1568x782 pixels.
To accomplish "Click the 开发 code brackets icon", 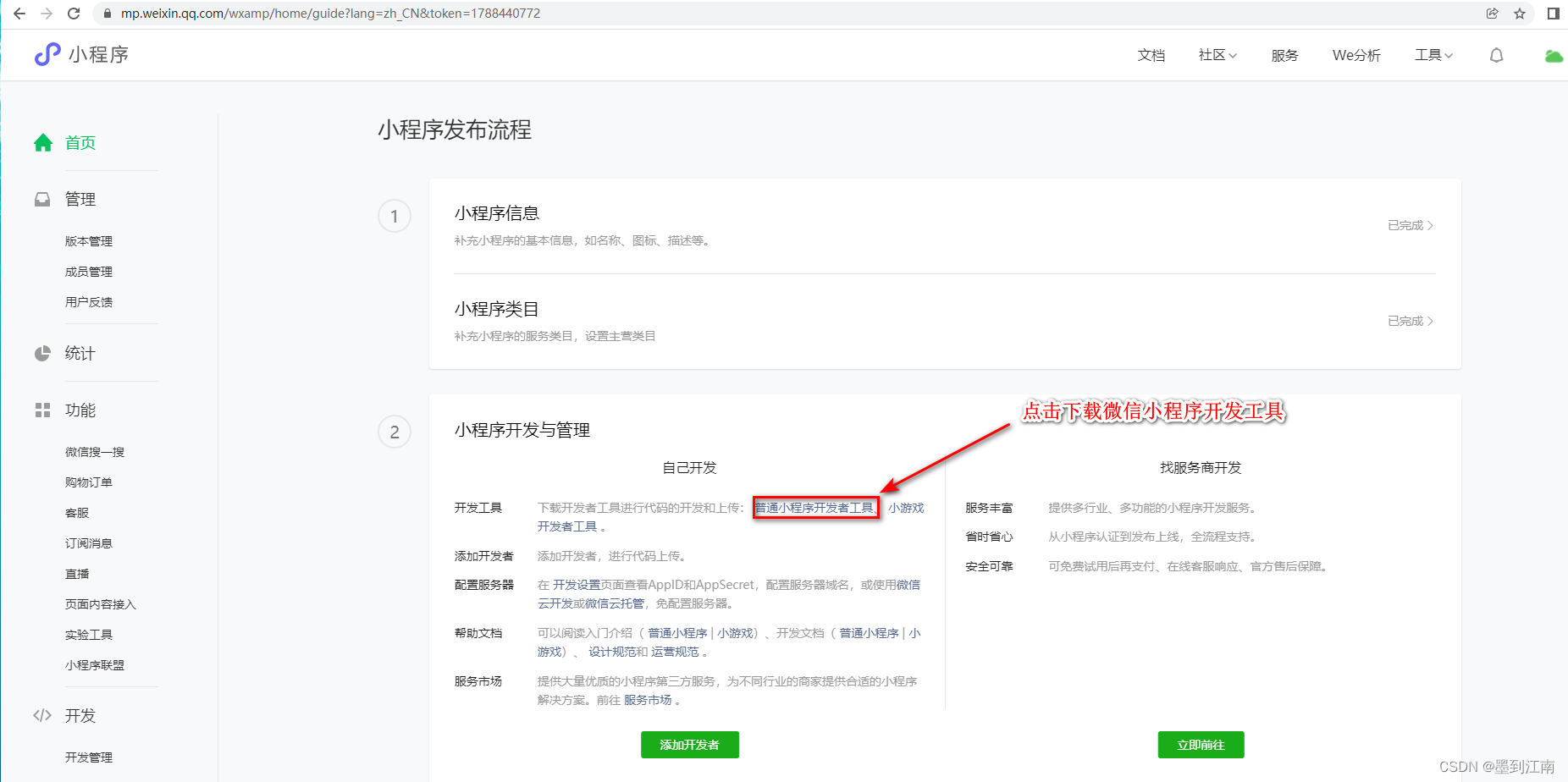I will [x=42, y=715].
